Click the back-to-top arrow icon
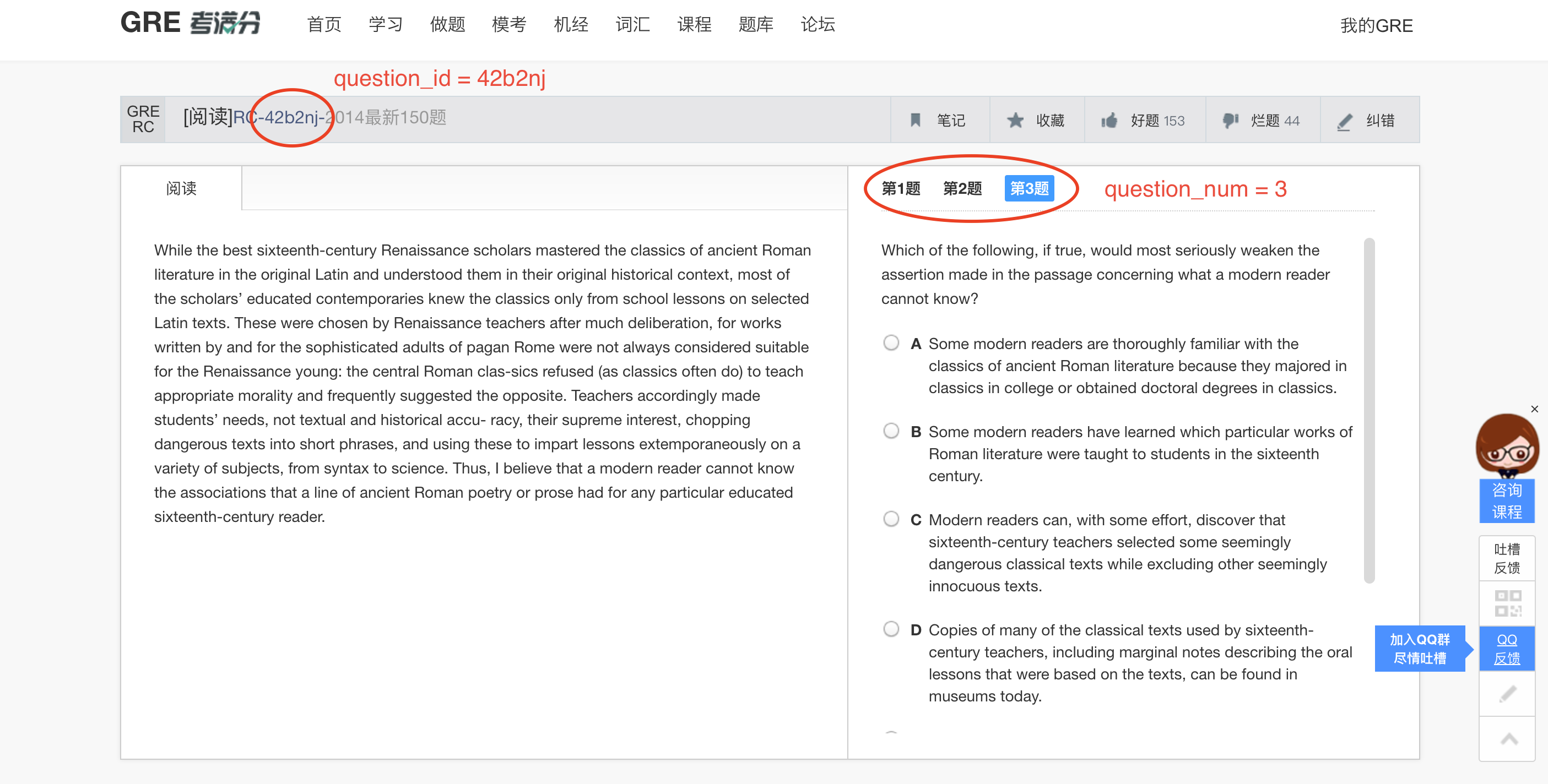The height and width of the screenshot is (784, 1548). coord(1508,739)
